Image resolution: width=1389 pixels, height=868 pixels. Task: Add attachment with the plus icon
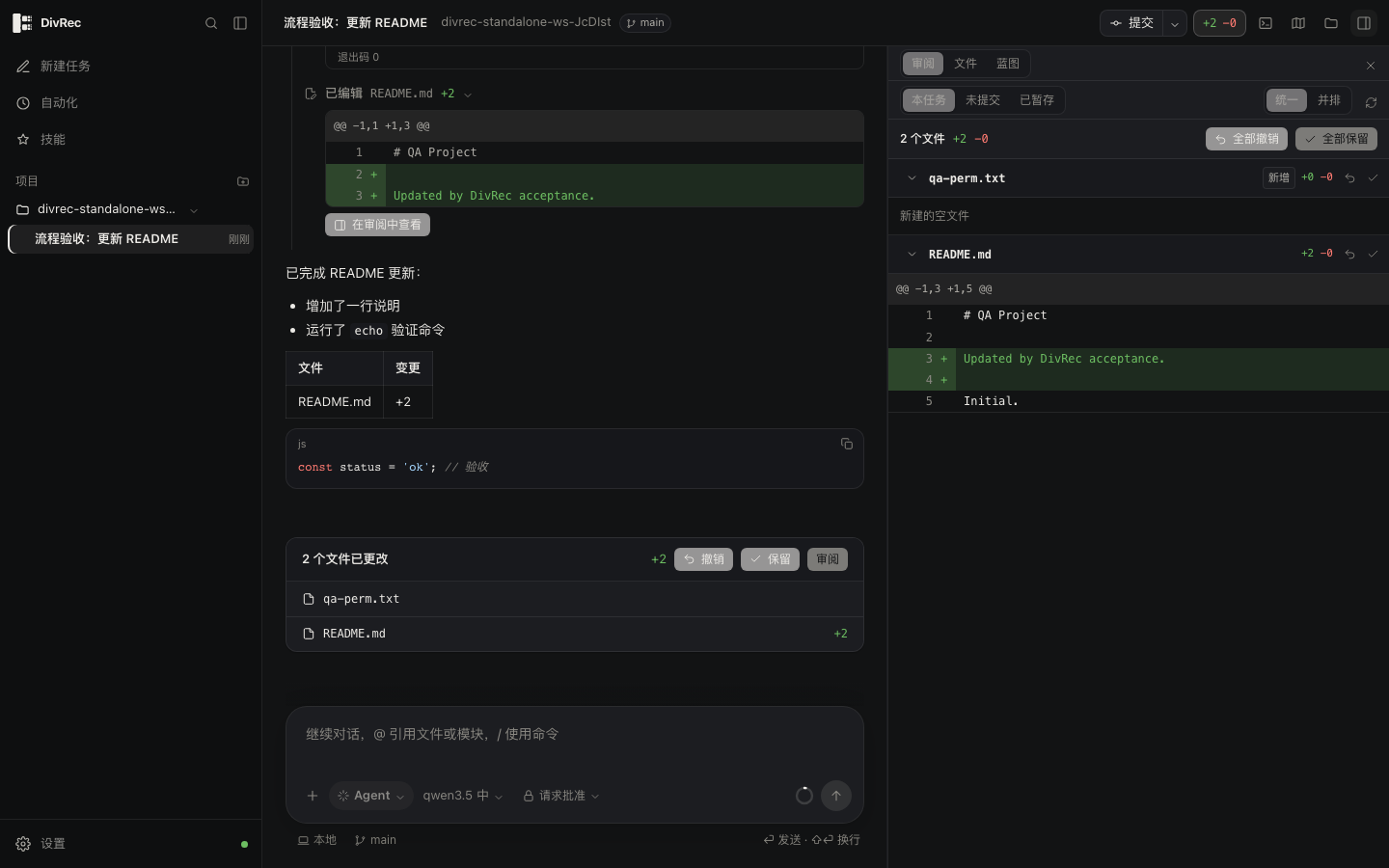click(x=313, y=796)
